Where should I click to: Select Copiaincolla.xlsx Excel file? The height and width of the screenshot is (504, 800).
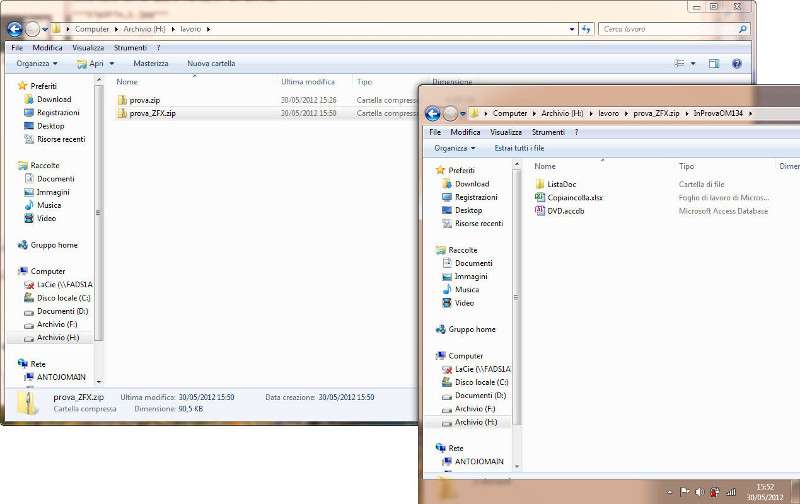(569, 197)
